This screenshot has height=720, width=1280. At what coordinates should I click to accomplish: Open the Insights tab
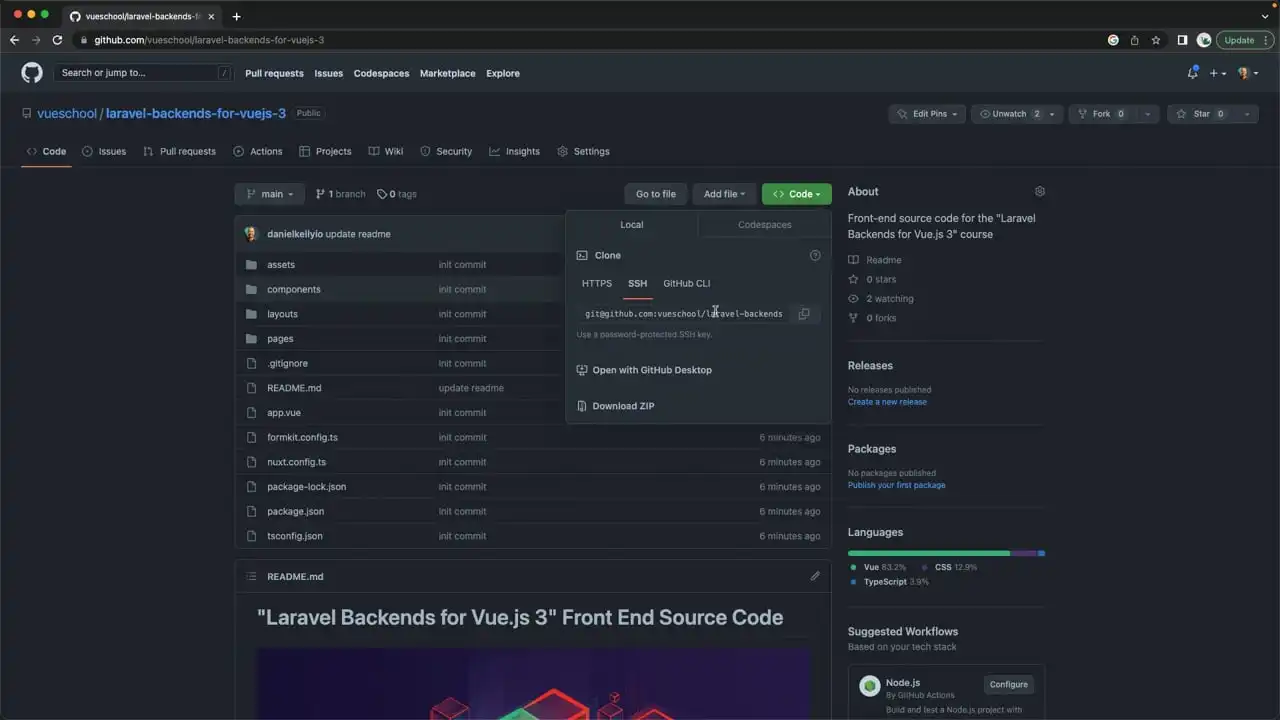click(514, 152)
